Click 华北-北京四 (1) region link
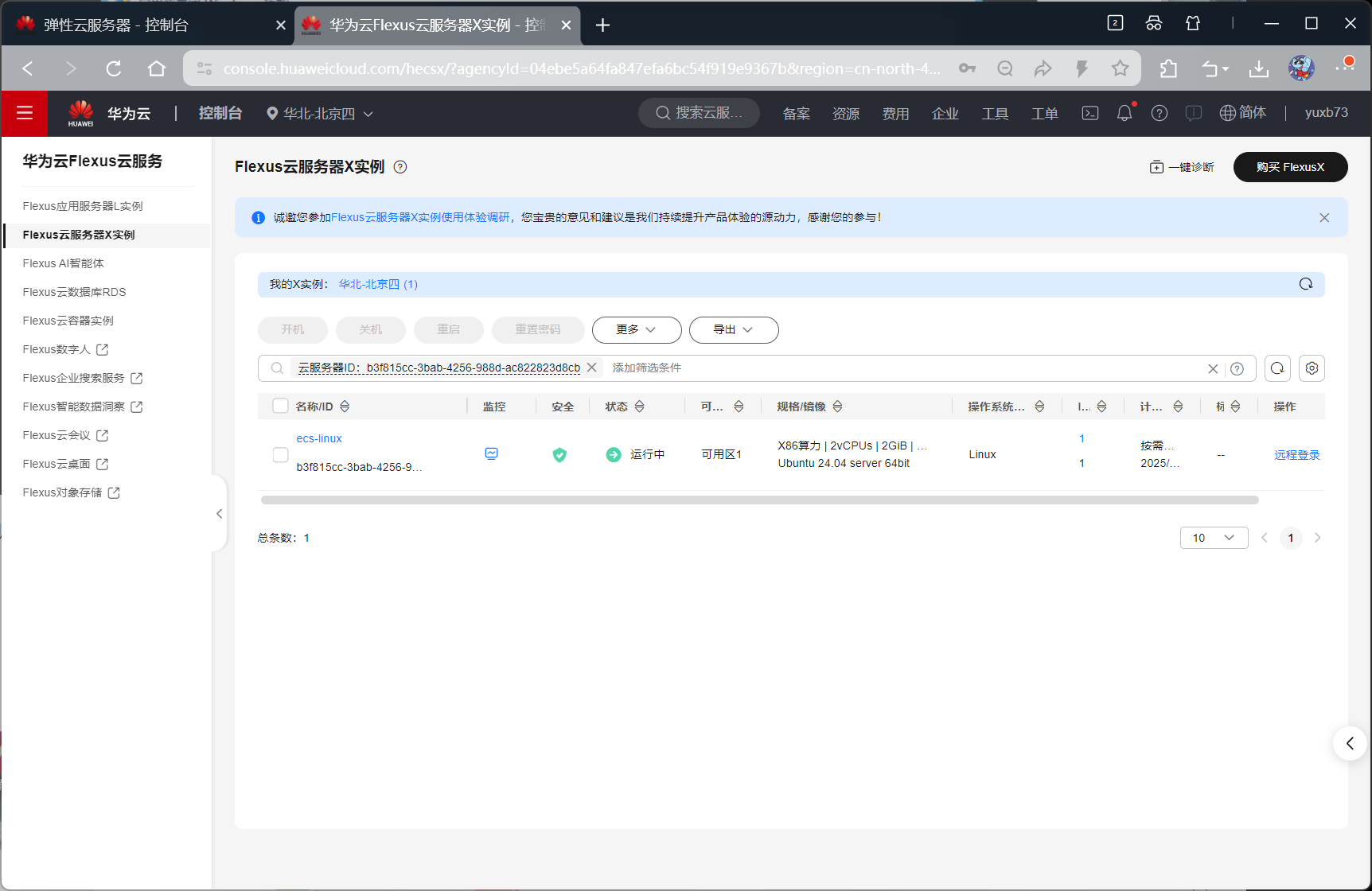This screenshot has width=1372, height=891. [378, 284]
